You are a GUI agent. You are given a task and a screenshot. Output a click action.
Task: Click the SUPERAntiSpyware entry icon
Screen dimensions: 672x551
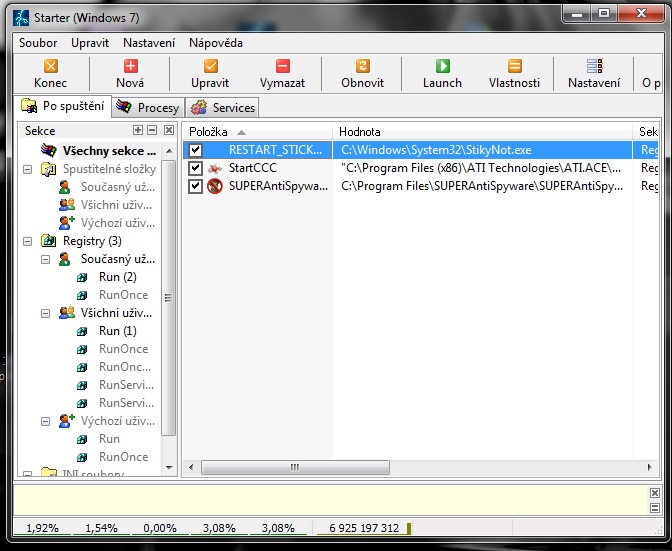215,186
